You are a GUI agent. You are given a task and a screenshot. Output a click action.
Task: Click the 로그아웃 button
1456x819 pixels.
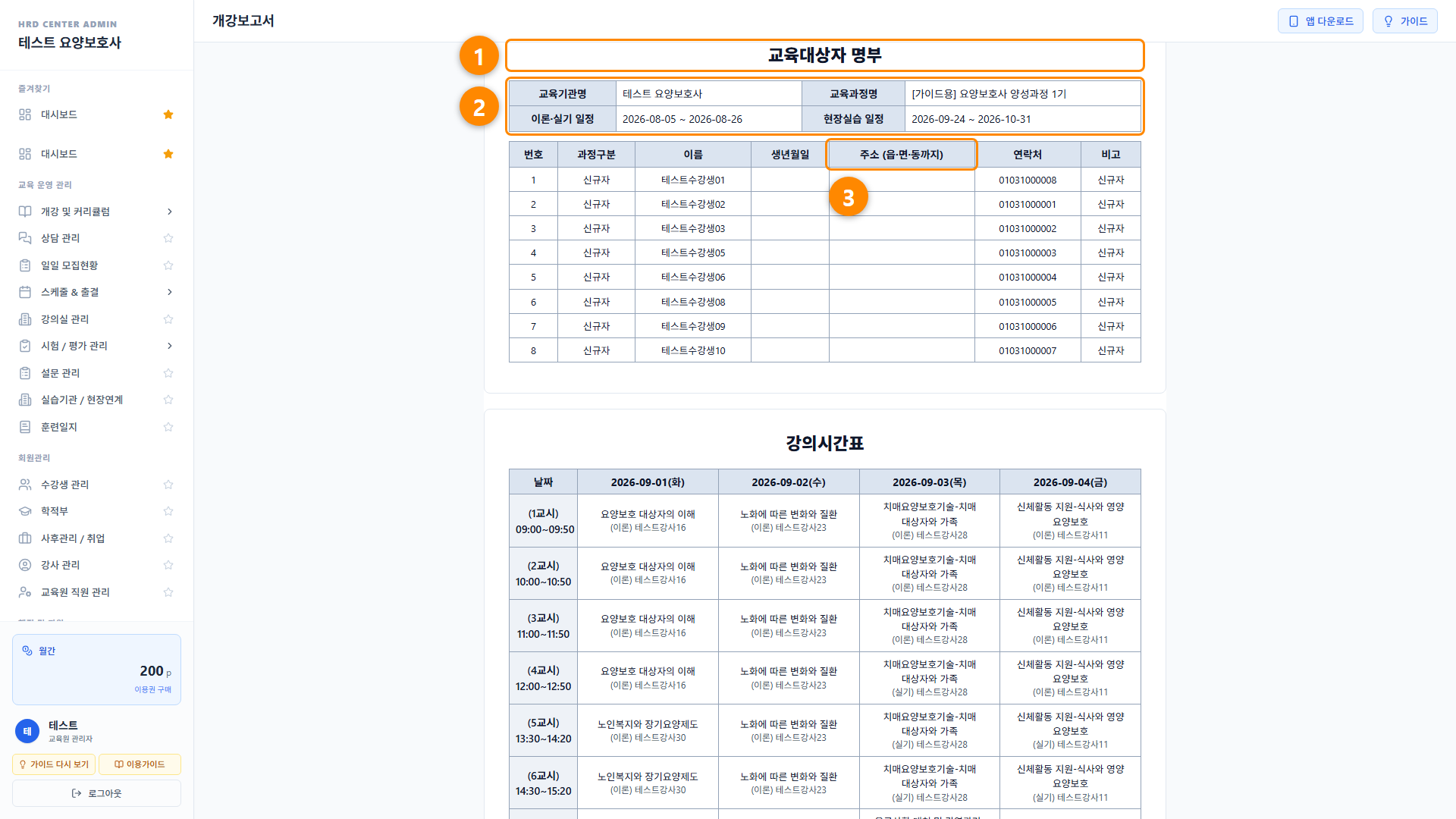click(96, 793)
